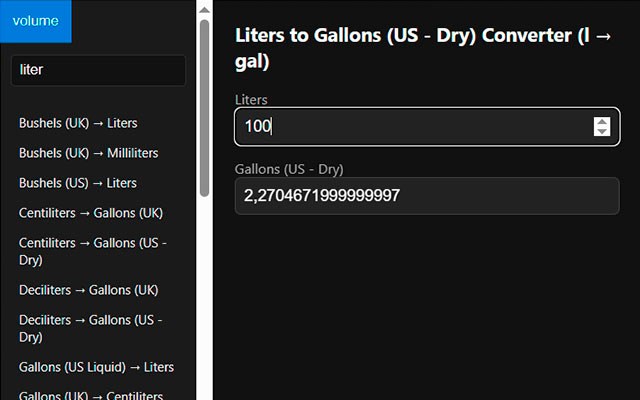The image size is (640, 400).
Task: Open Gallons (UK) → Centiliters converter
Action: point(91,395)
